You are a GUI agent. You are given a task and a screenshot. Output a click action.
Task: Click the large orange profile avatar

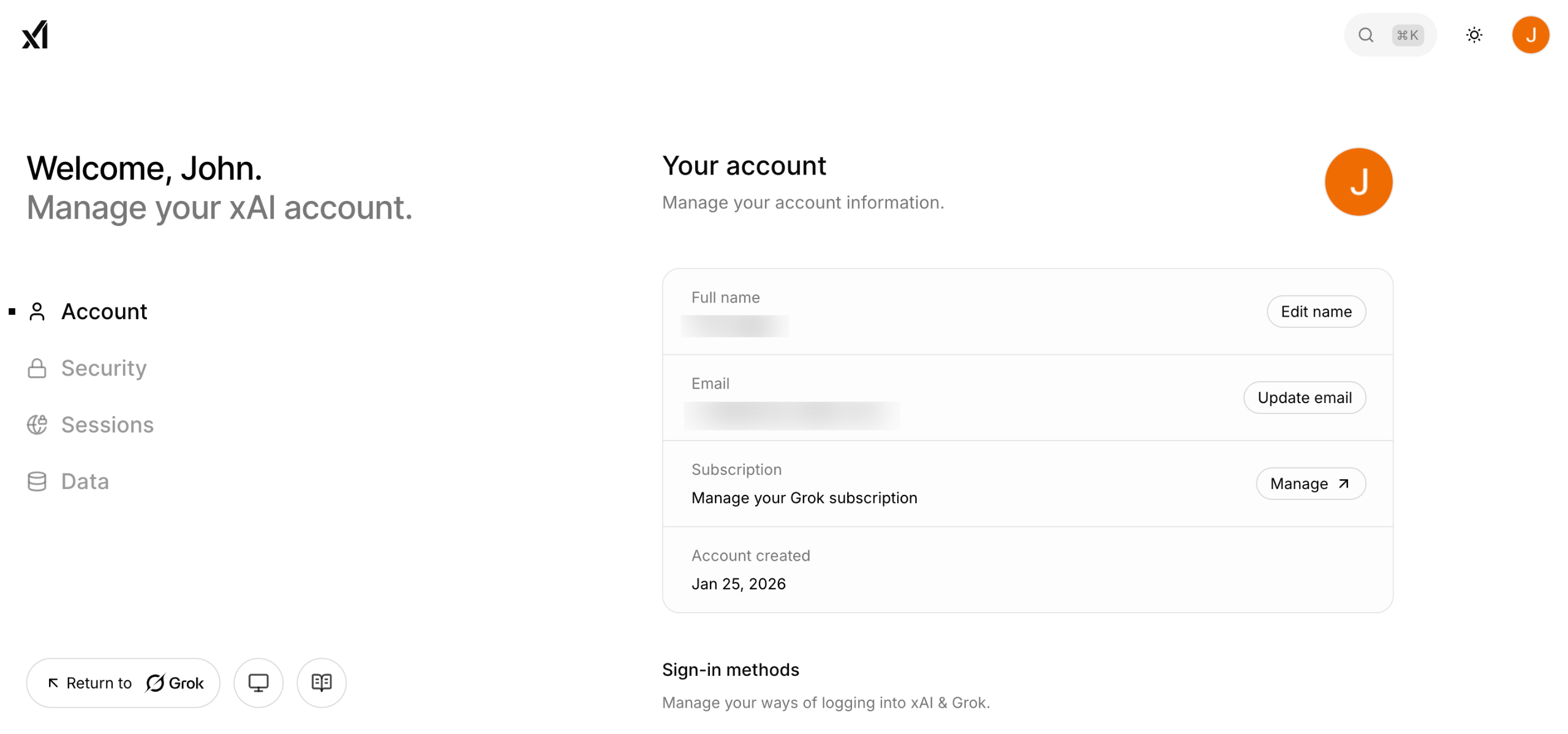1357,182
